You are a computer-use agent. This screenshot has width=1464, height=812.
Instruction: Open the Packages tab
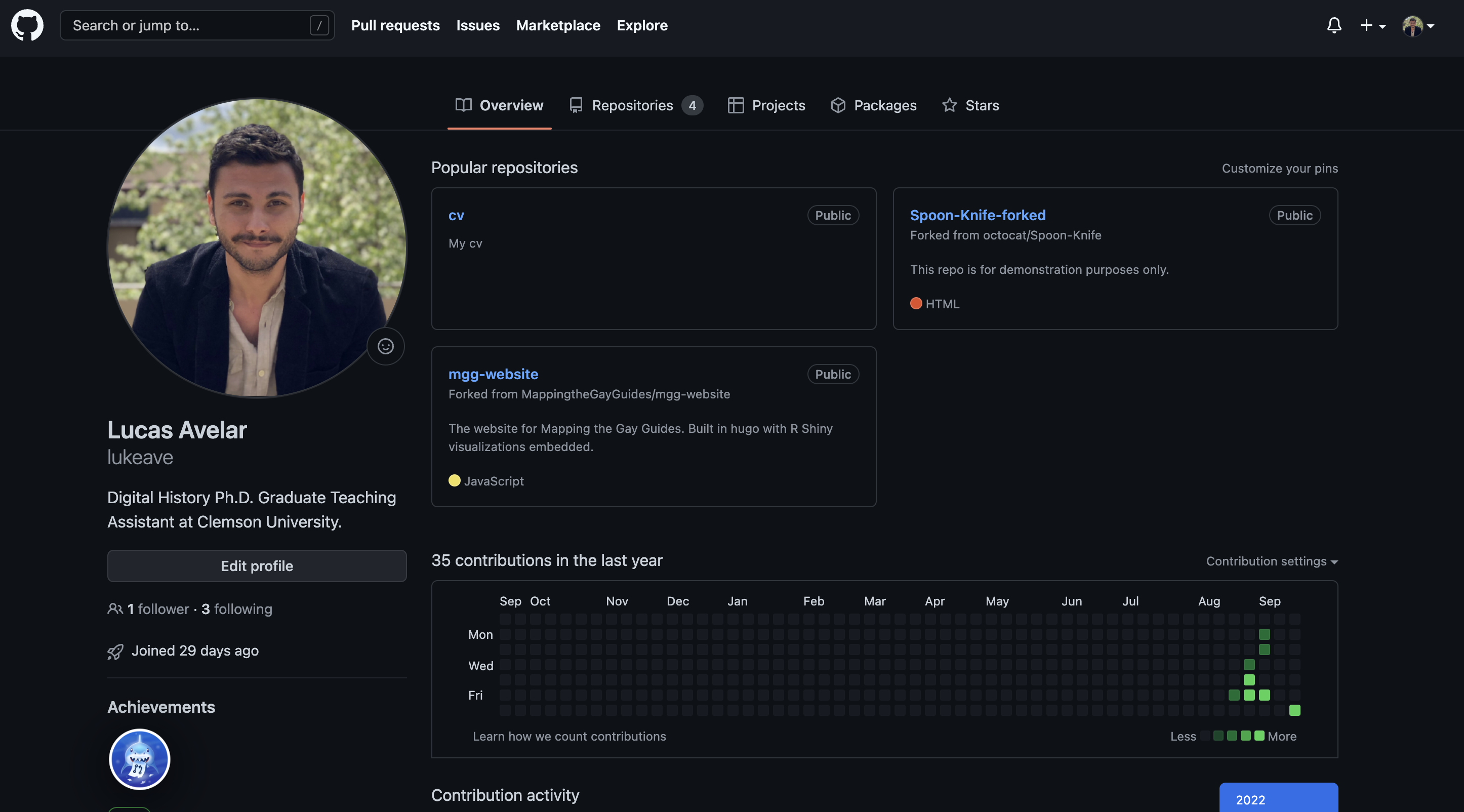(x=873, y=105)
